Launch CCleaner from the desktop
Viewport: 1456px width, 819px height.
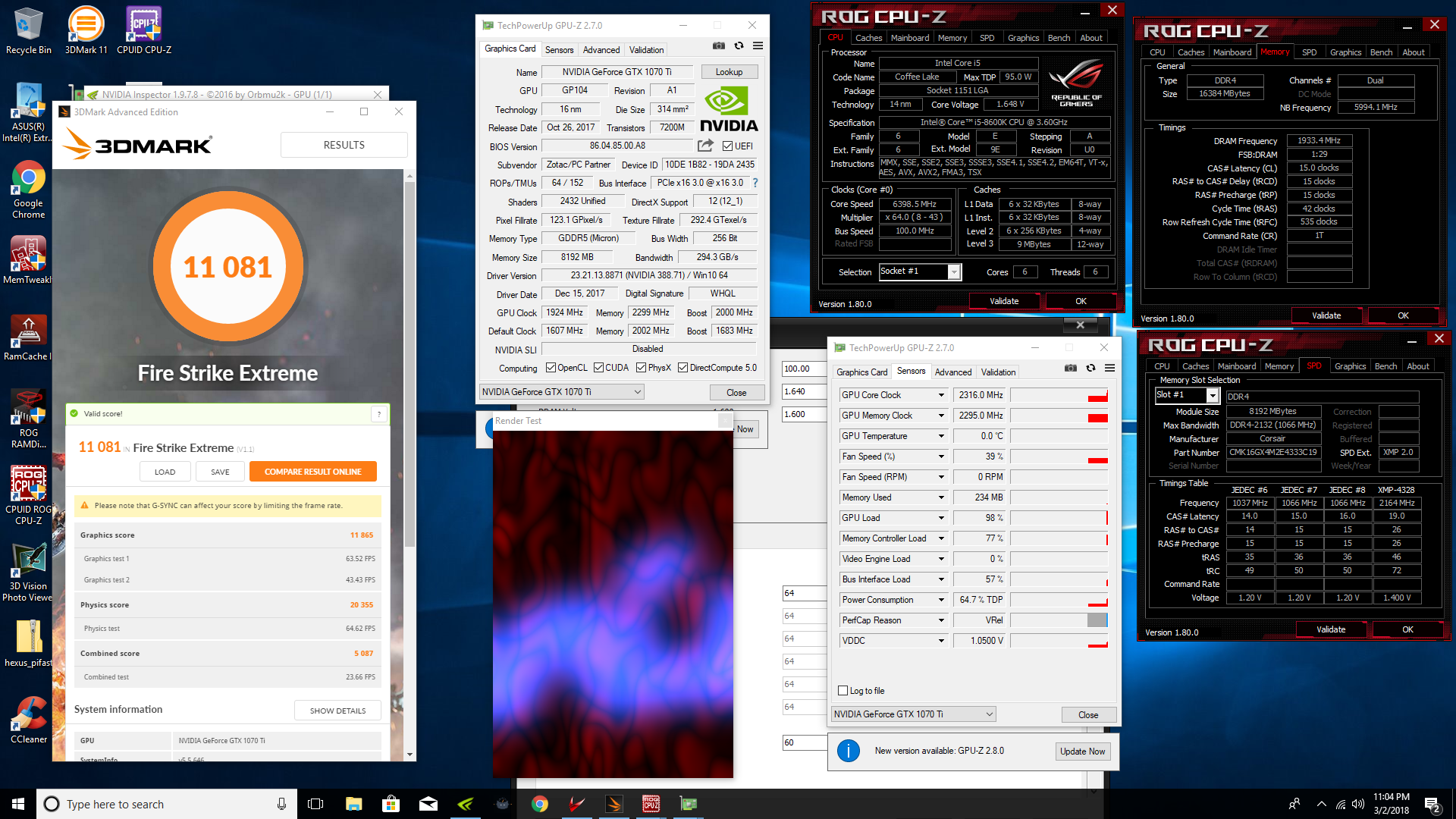pyautogui.click(x=28, y=719)
